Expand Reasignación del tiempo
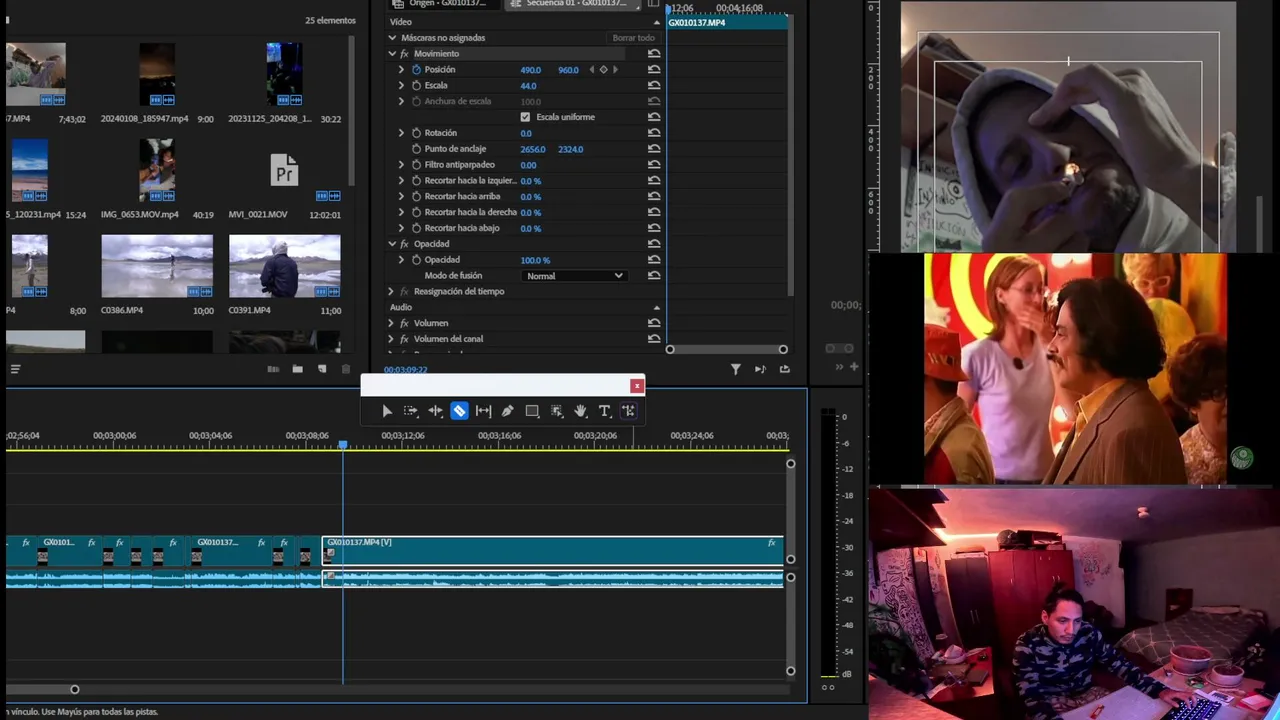The height and width of the screenshot is (720, 1280). (x=391, y=292)
